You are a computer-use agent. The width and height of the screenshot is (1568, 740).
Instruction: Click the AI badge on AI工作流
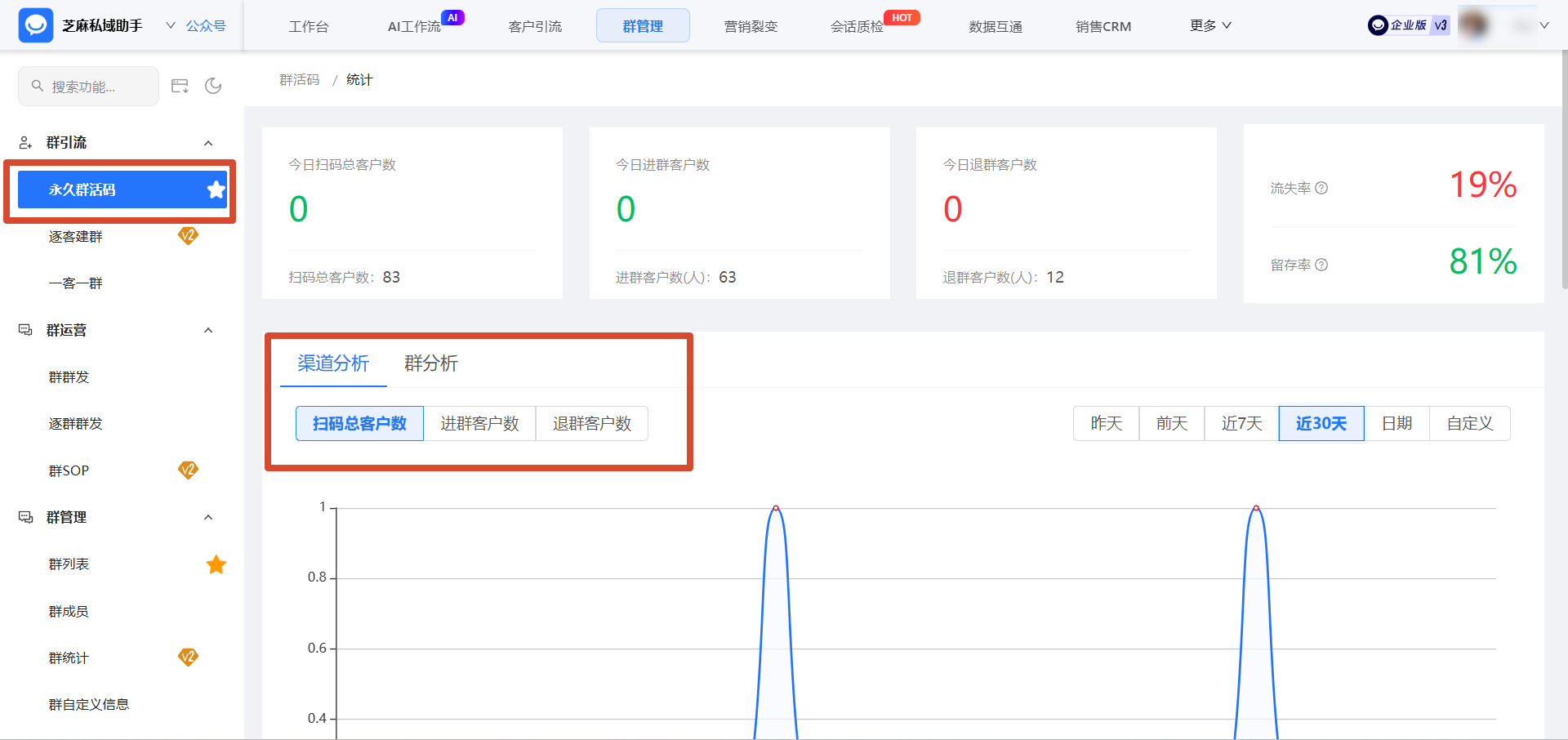tap(452, 17)
